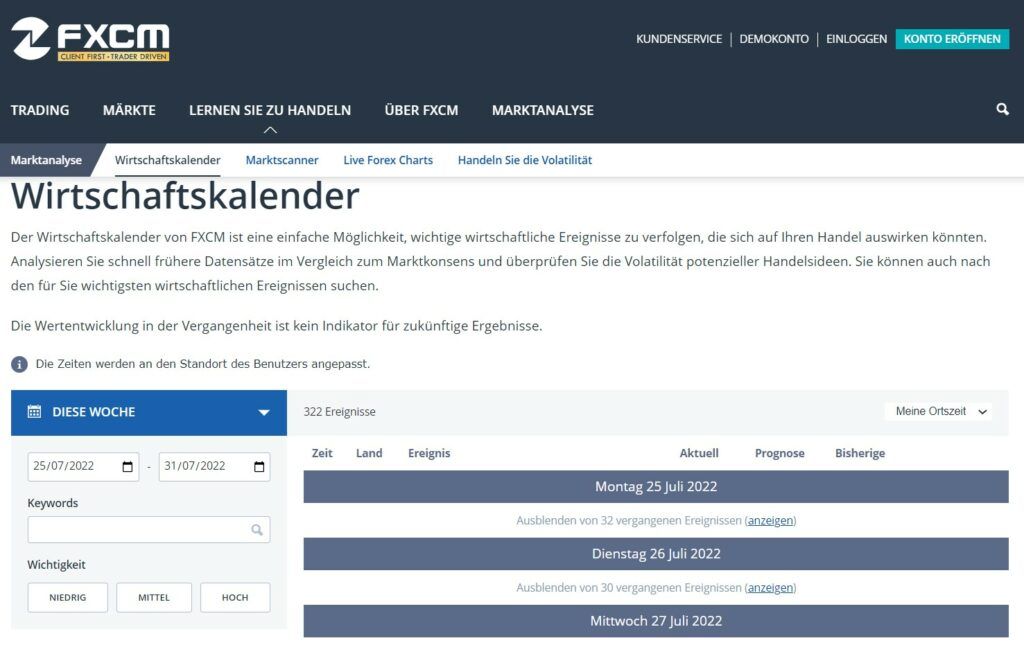Switch to the Marktscanner tab
The height and width of the screenshot is (645, 1024).
282,160
